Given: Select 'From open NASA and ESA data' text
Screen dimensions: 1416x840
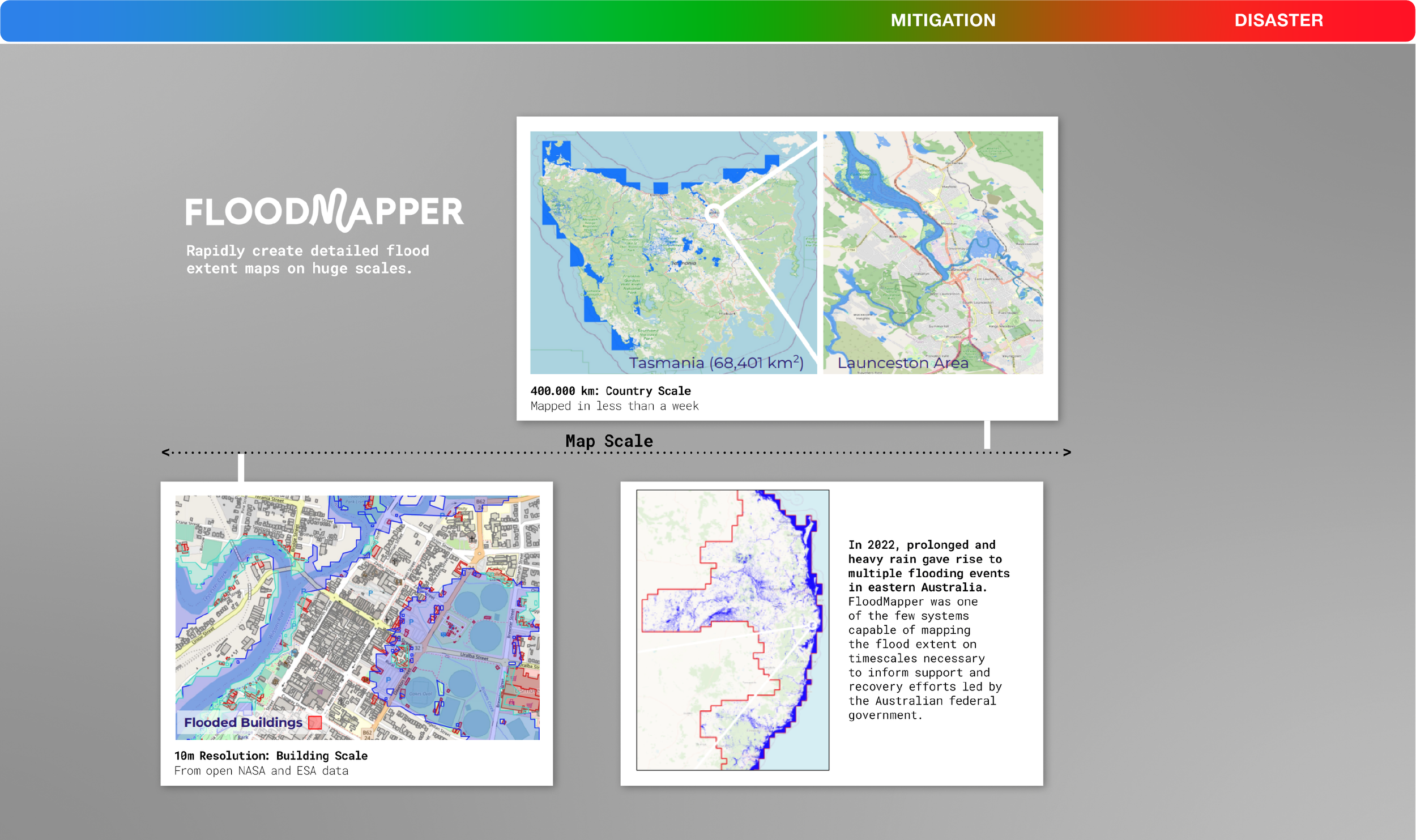Looking at the screenshot, I should click(x=261, y=771).
